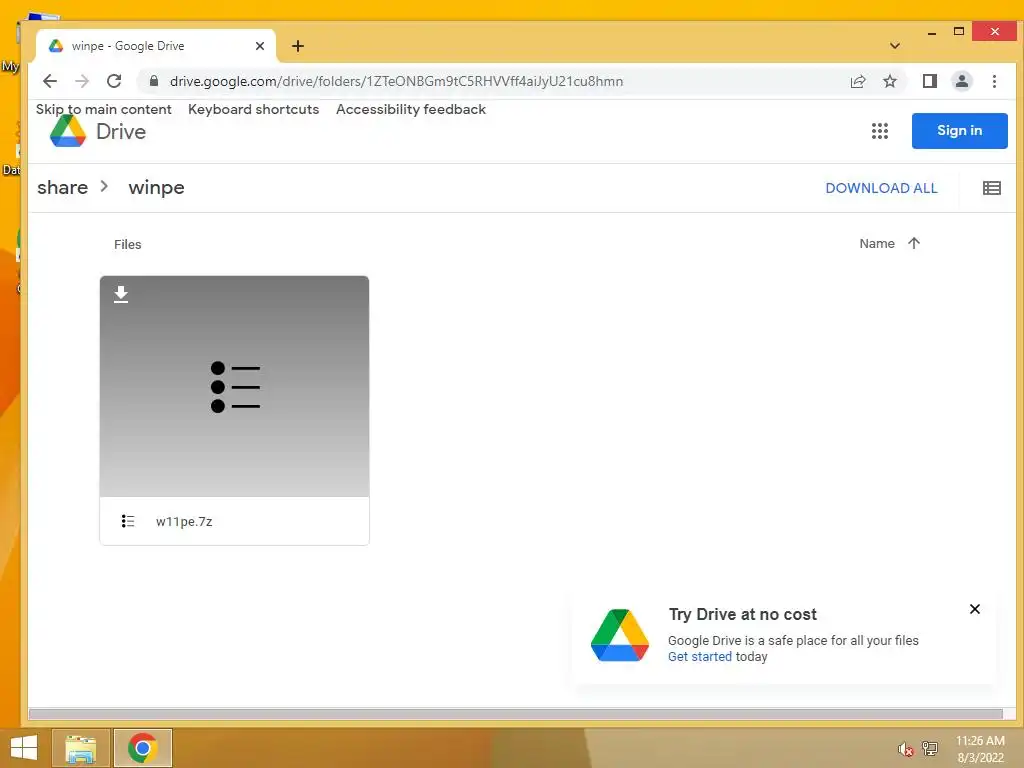Open Chrome's three-dot menu
Viewport: 1024px width, 768px height.
tap(994, 81)
